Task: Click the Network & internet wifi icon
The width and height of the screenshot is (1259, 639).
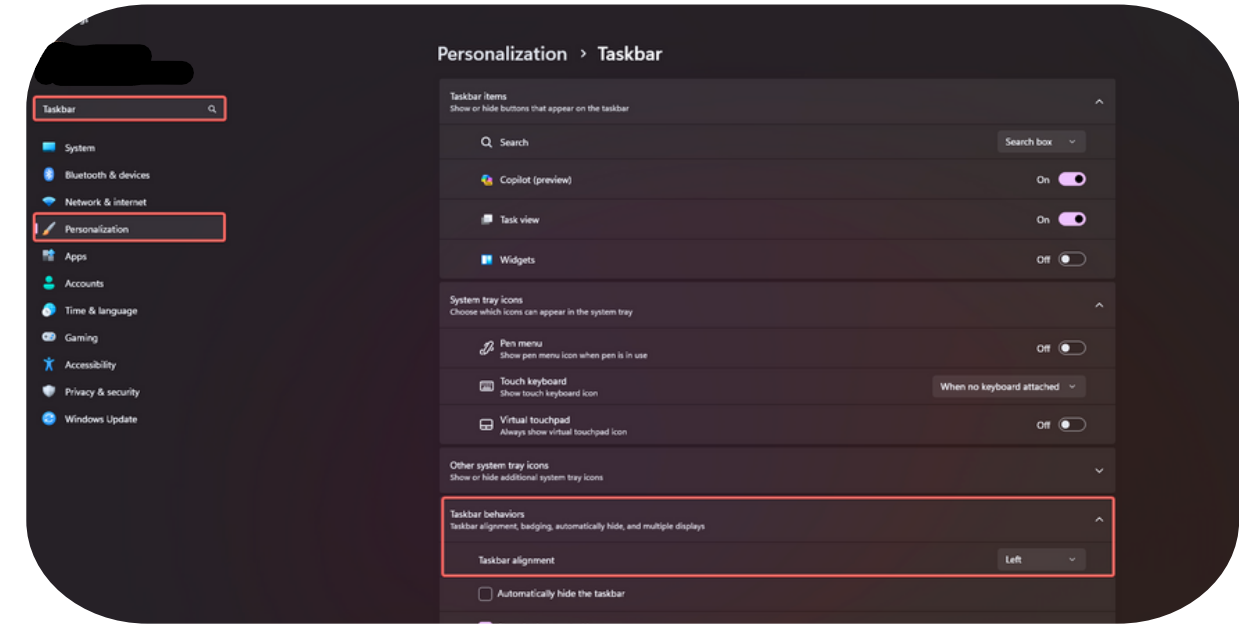Action: tap(48, 201)
